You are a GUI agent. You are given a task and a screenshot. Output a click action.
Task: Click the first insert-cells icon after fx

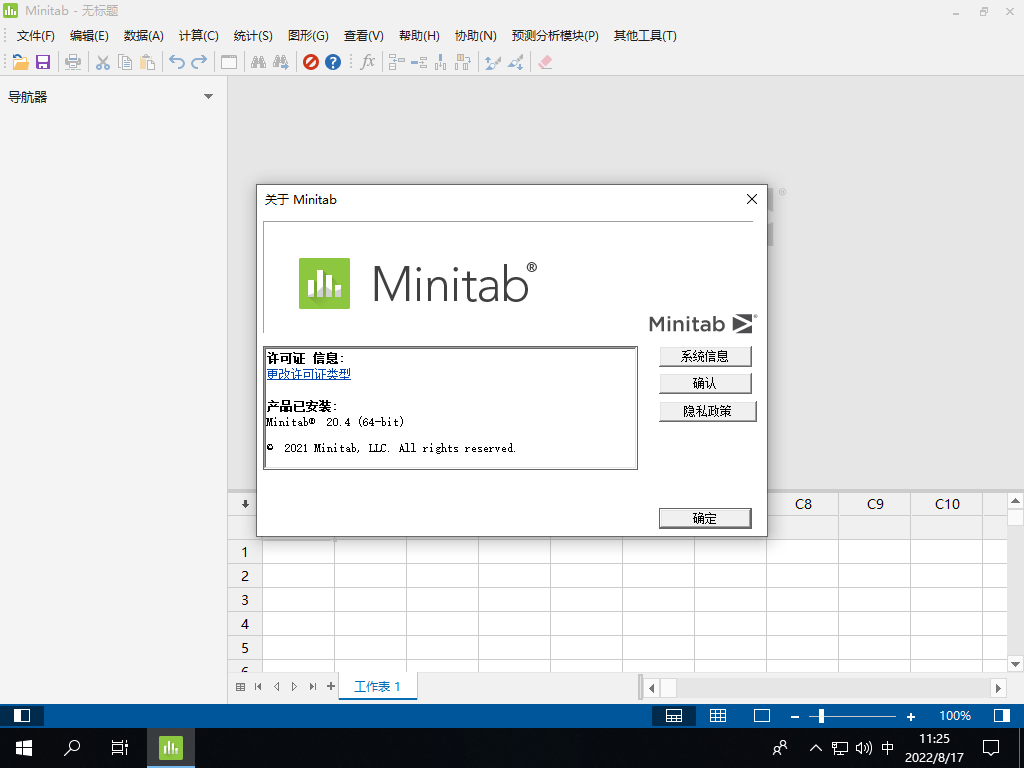396,62
